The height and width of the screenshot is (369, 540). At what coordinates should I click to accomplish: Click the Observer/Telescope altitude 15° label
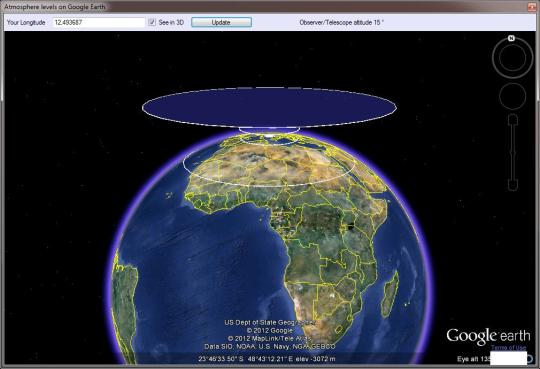tap(342, 22)
